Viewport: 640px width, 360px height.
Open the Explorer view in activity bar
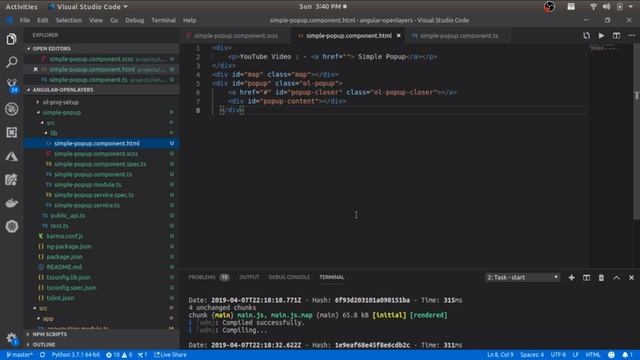tap(11, 39)
